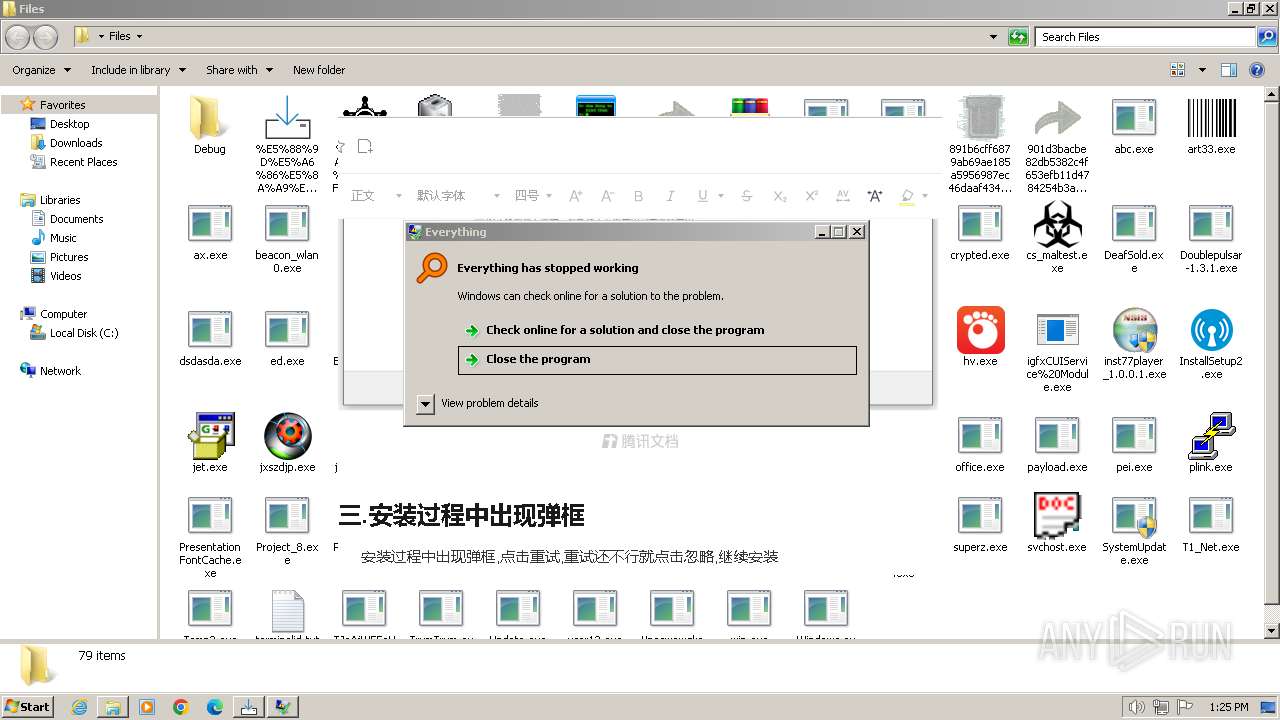Click the Search Files input box
1280x720 pixels.
tap(1146, 37)
